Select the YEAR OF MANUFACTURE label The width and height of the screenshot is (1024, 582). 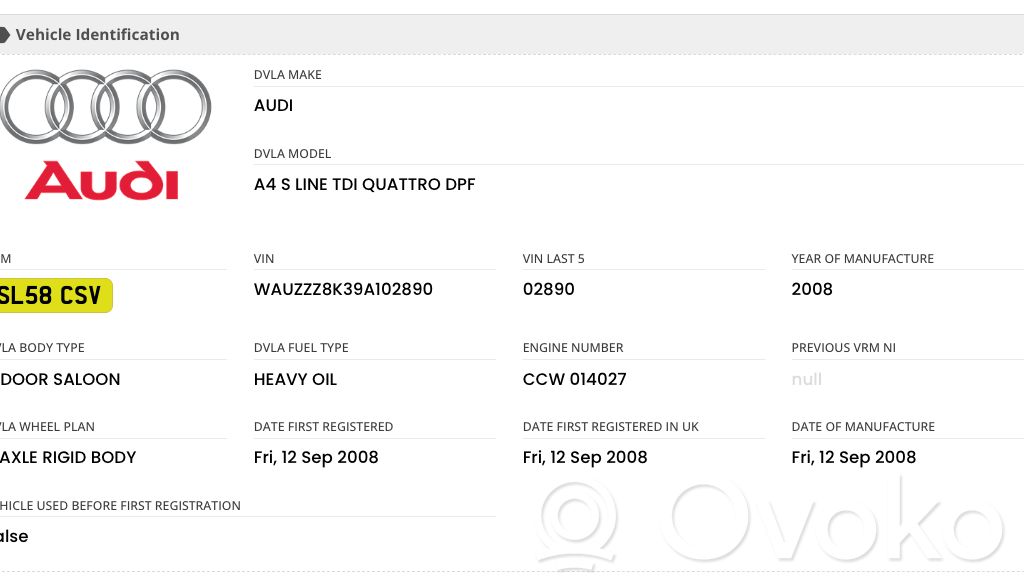862,259
